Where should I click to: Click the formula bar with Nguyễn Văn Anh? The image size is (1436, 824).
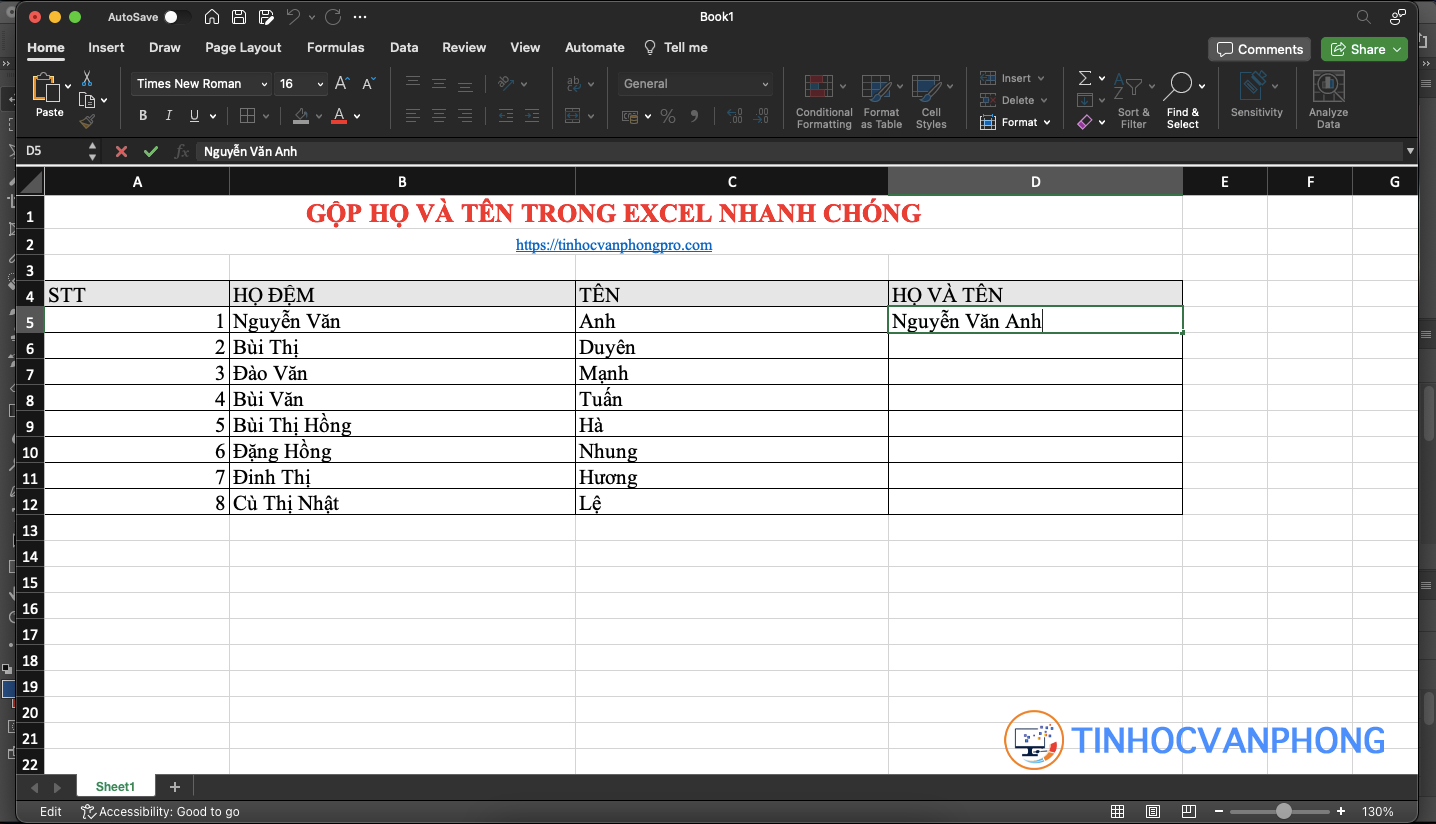(x=798, y=151)
